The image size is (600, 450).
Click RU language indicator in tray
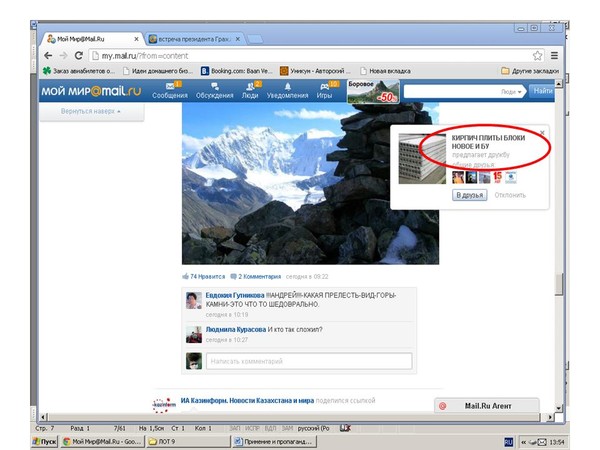(508, 442)
